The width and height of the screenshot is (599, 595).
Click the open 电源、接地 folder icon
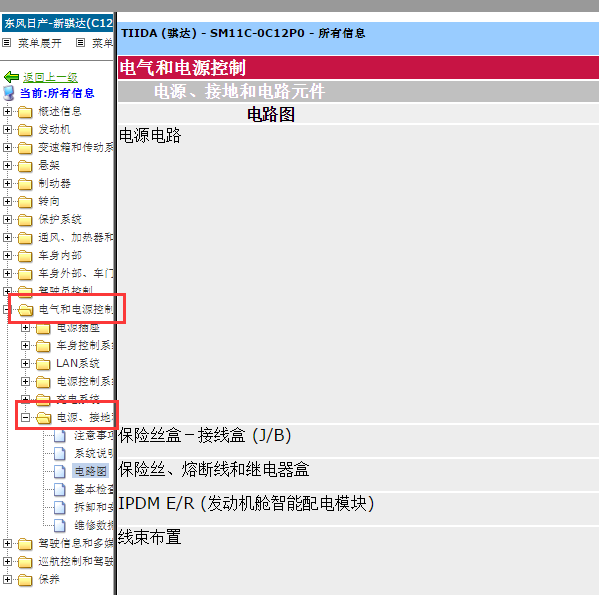[x=44, y=418]
